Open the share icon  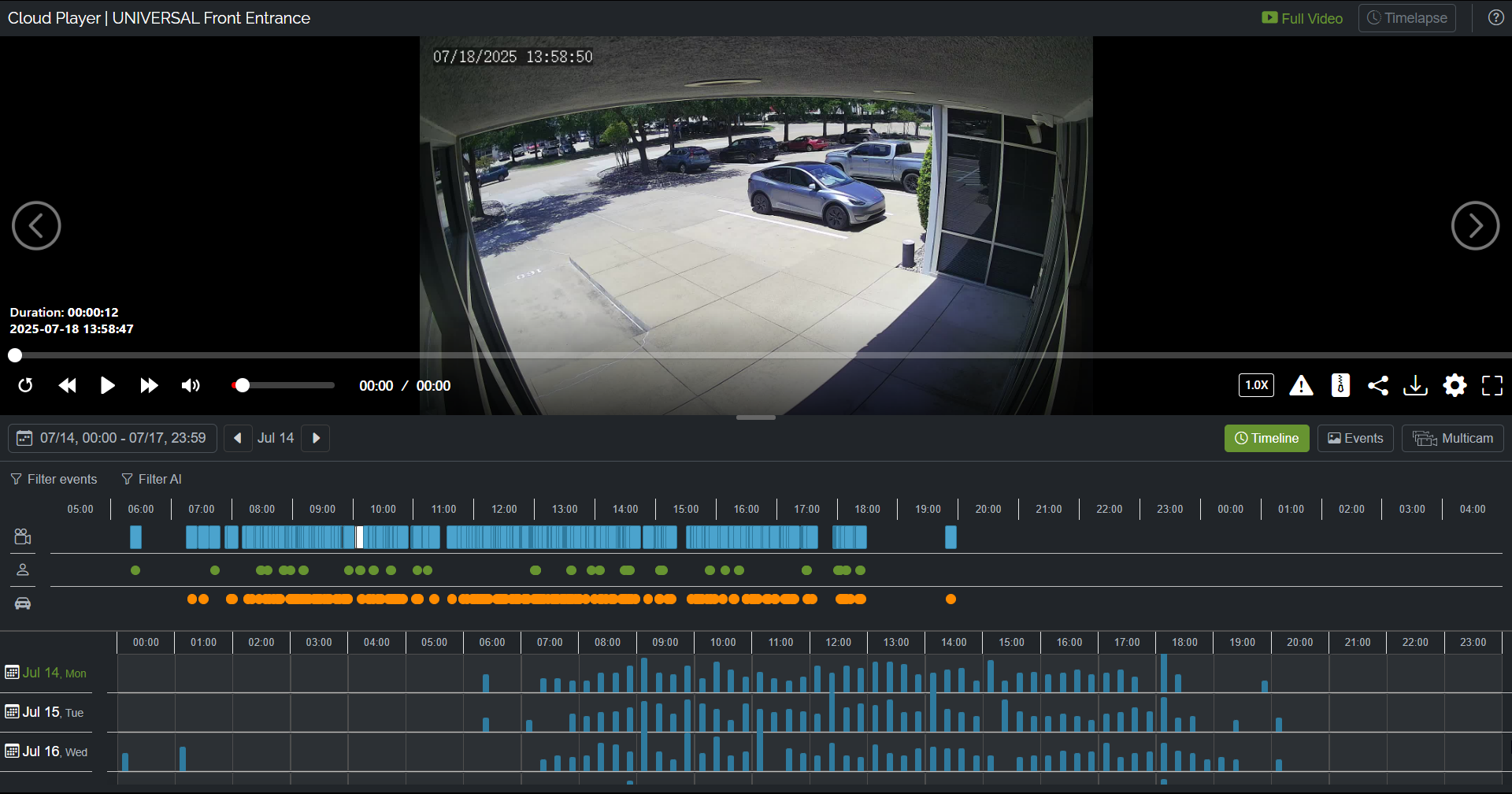click(x=1377, y=385)
